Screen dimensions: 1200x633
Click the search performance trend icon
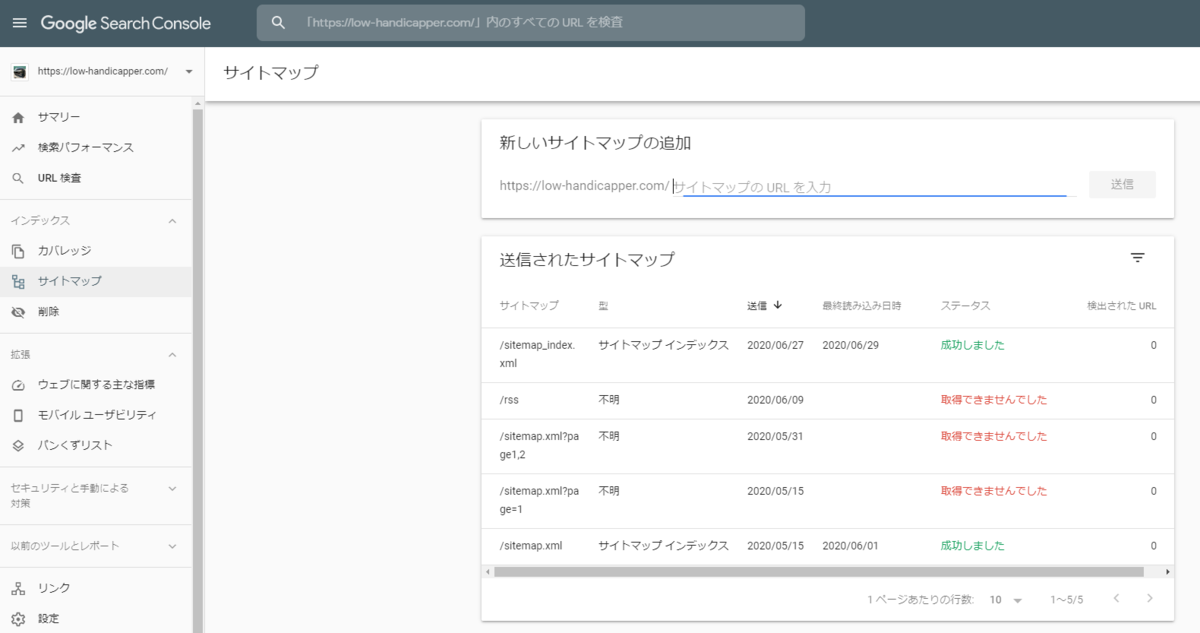(x=18, y=148)
